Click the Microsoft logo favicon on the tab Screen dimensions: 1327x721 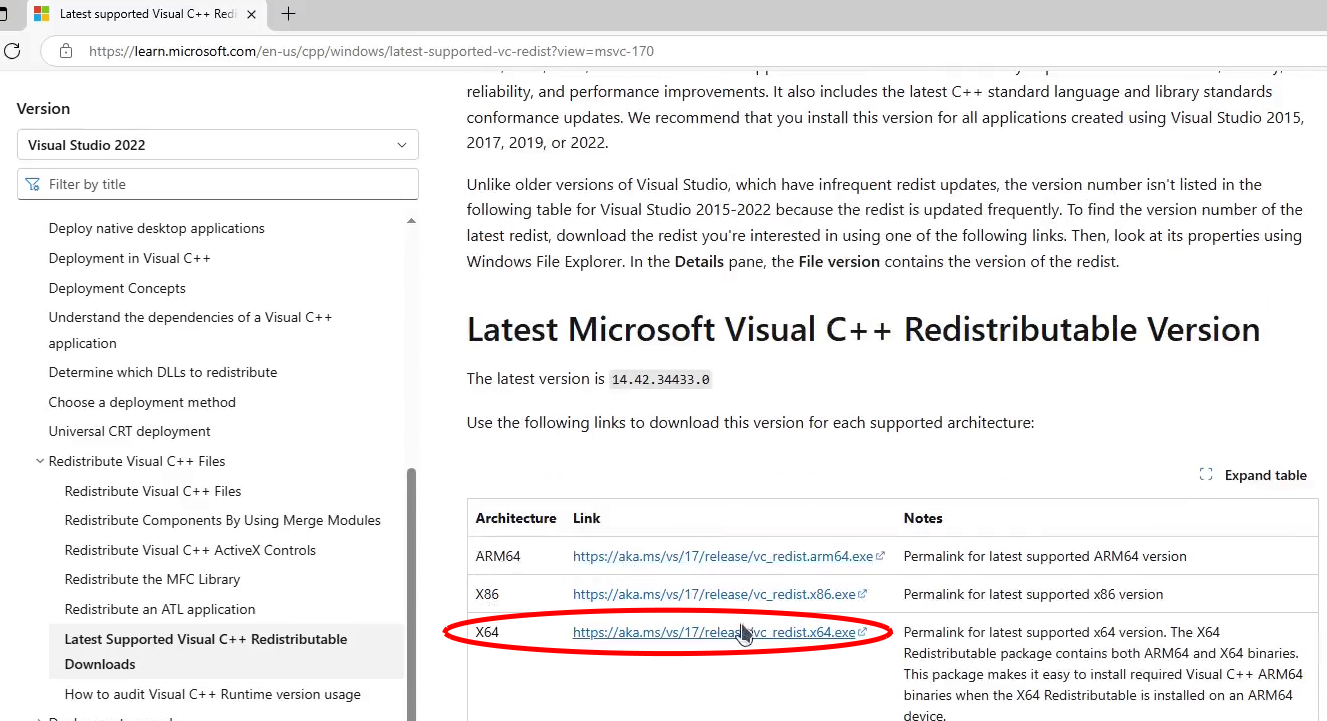(42, 14)
